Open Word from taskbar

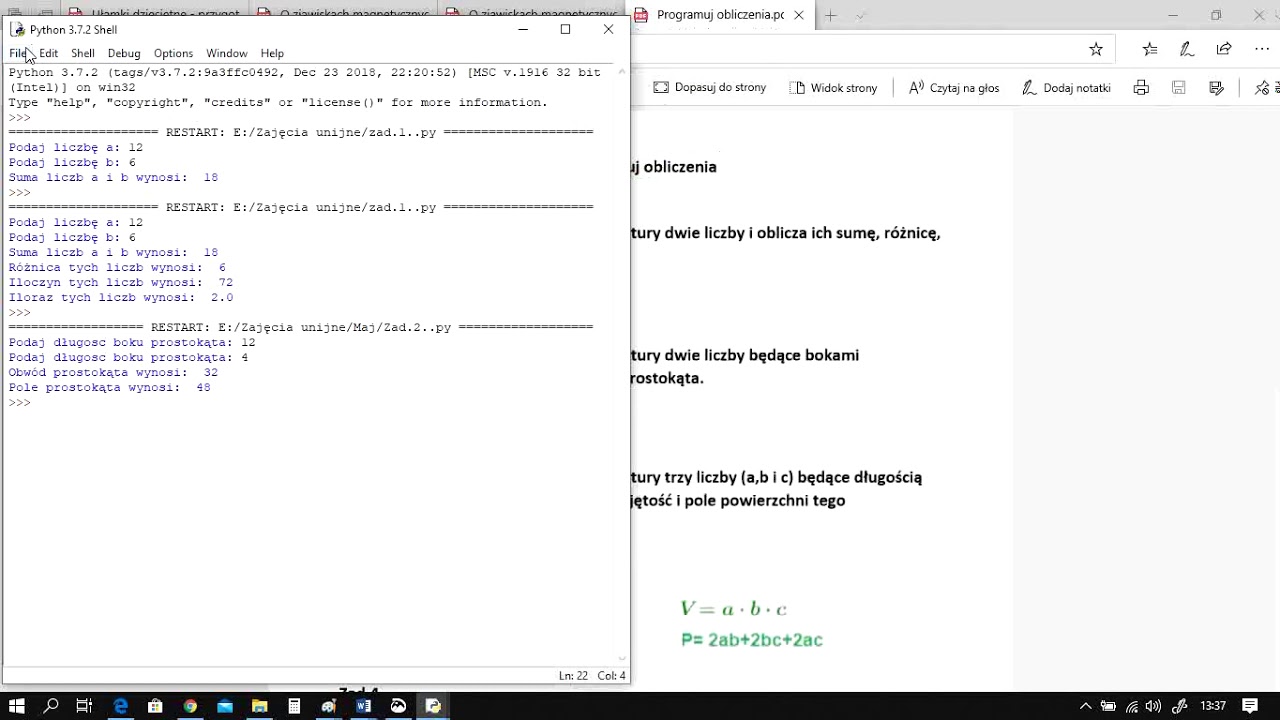[x=364, y=706]
